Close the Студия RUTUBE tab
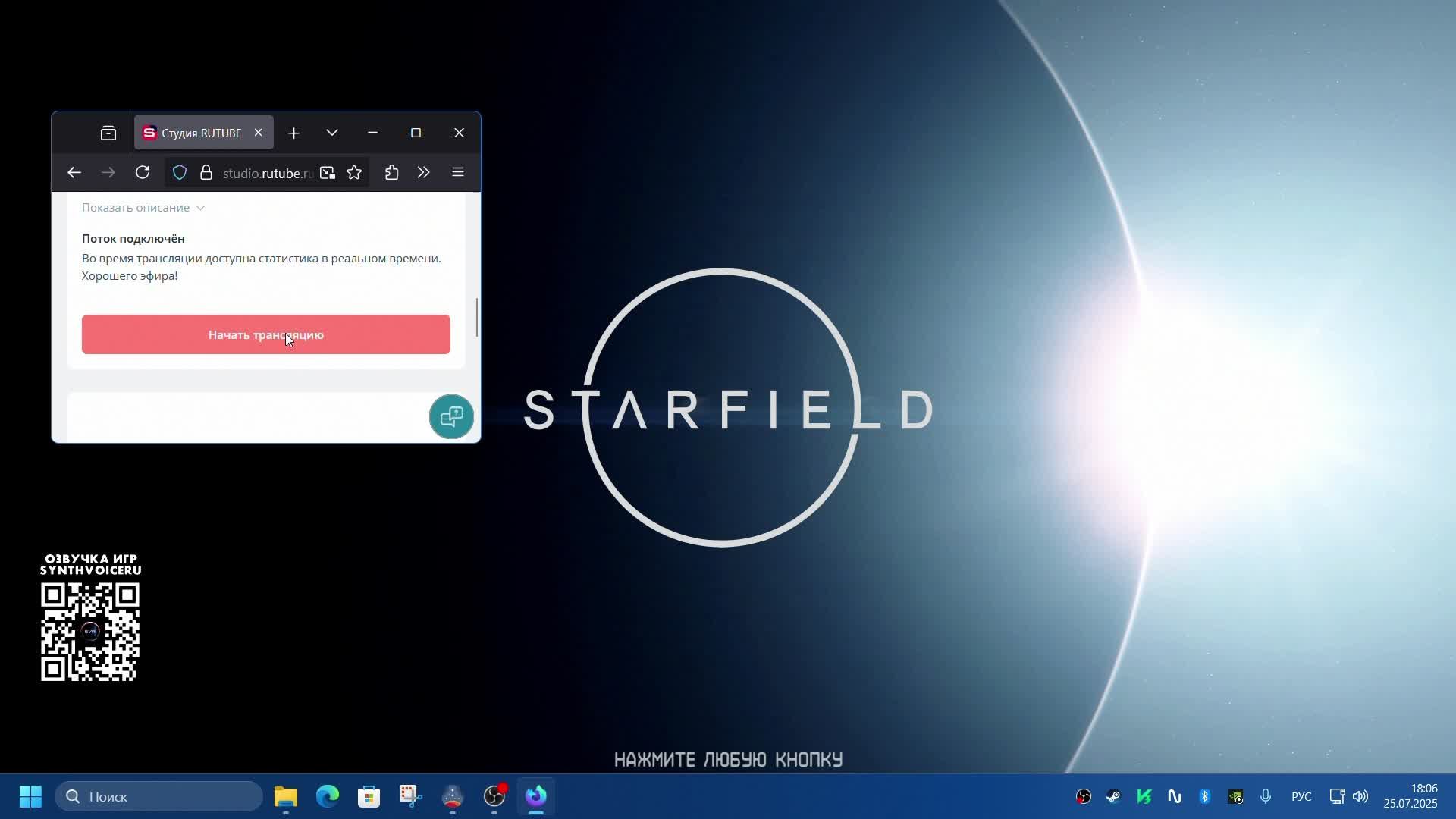 pyautogui.click(x=258, y=133)
